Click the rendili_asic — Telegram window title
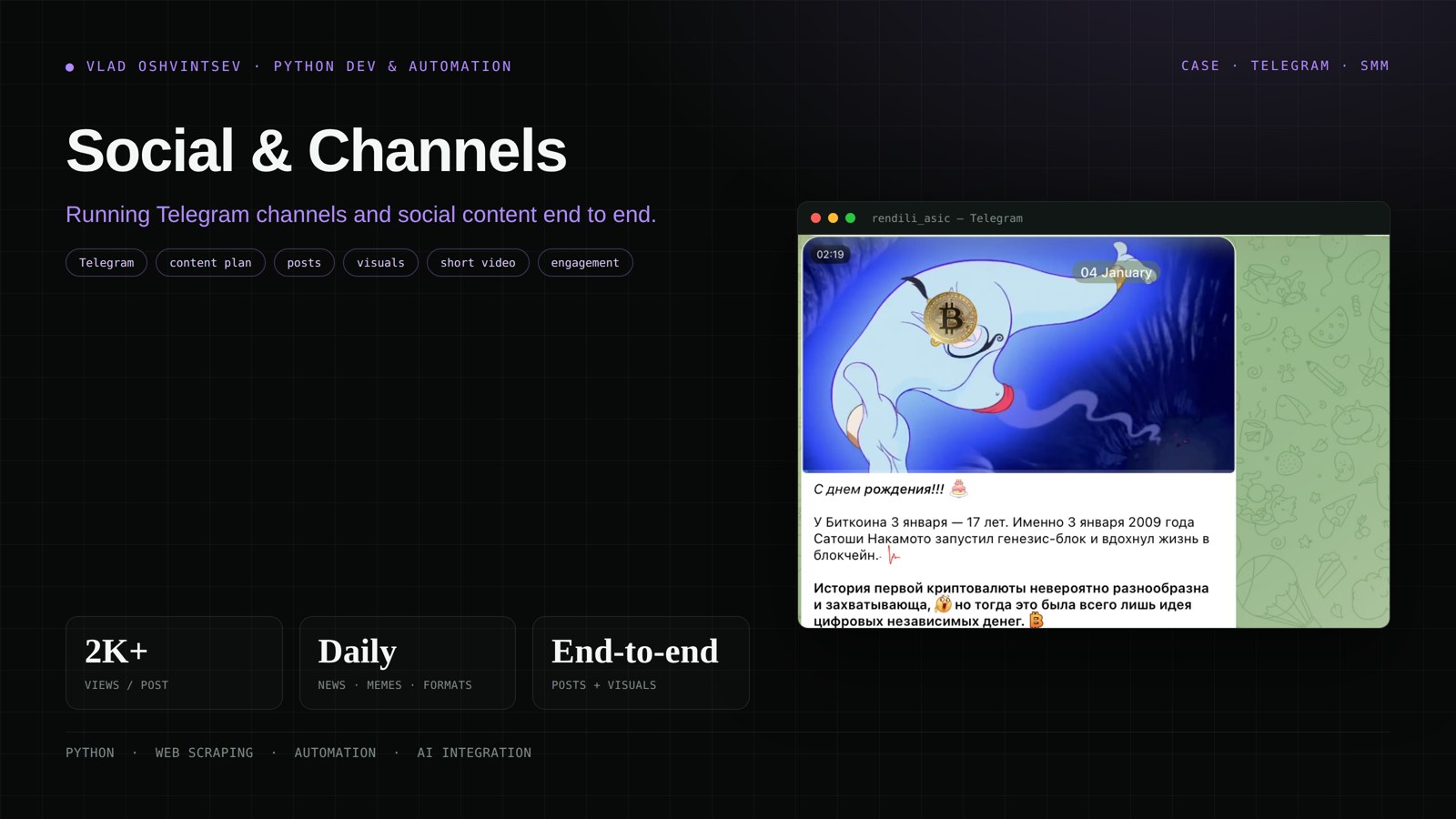Viewport: 1456px width, 819px height. 946,218
